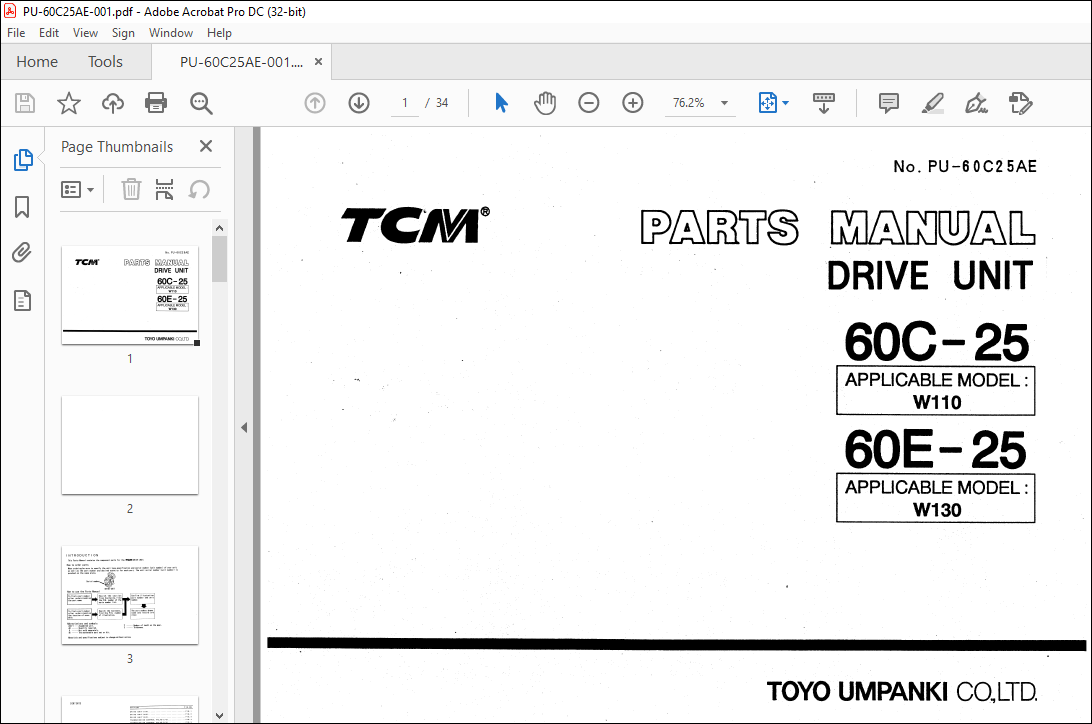
Task: Open the Fill and Sign pen tool
Action: (976, 103)
